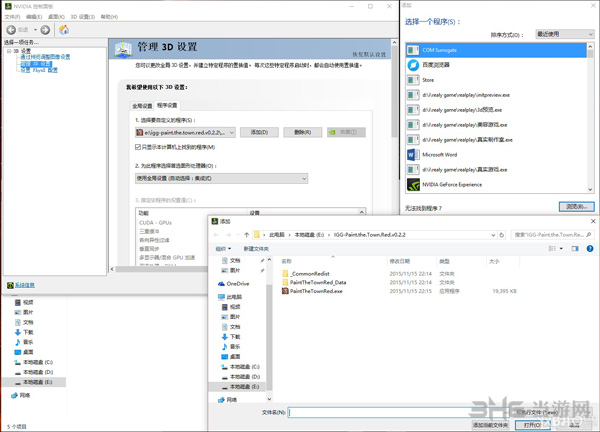Click 浏览 button in select program dialog
Image resolution: width=600 pixels, height=432 pixels.
pos(577,207)
